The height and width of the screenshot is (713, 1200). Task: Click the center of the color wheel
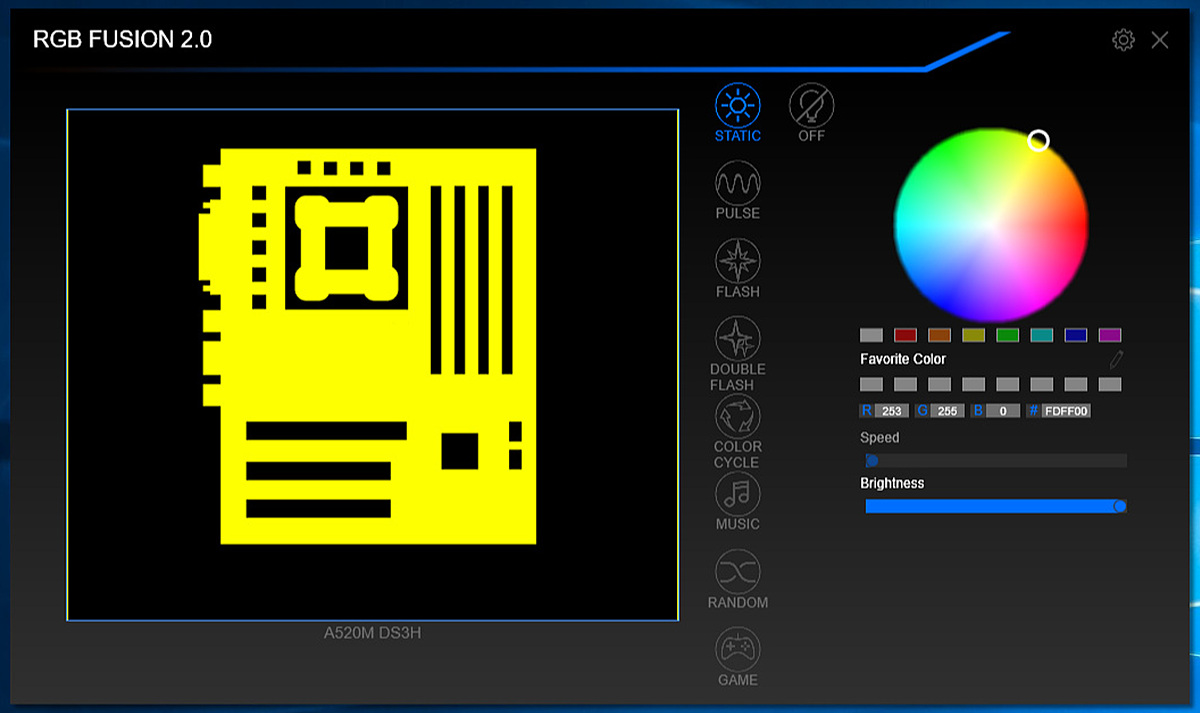click(x=991, y=225)
